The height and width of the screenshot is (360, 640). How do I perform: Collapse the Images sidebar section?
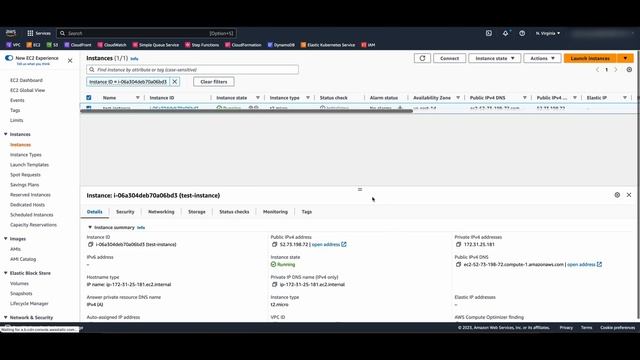click(x=6, y=239)
